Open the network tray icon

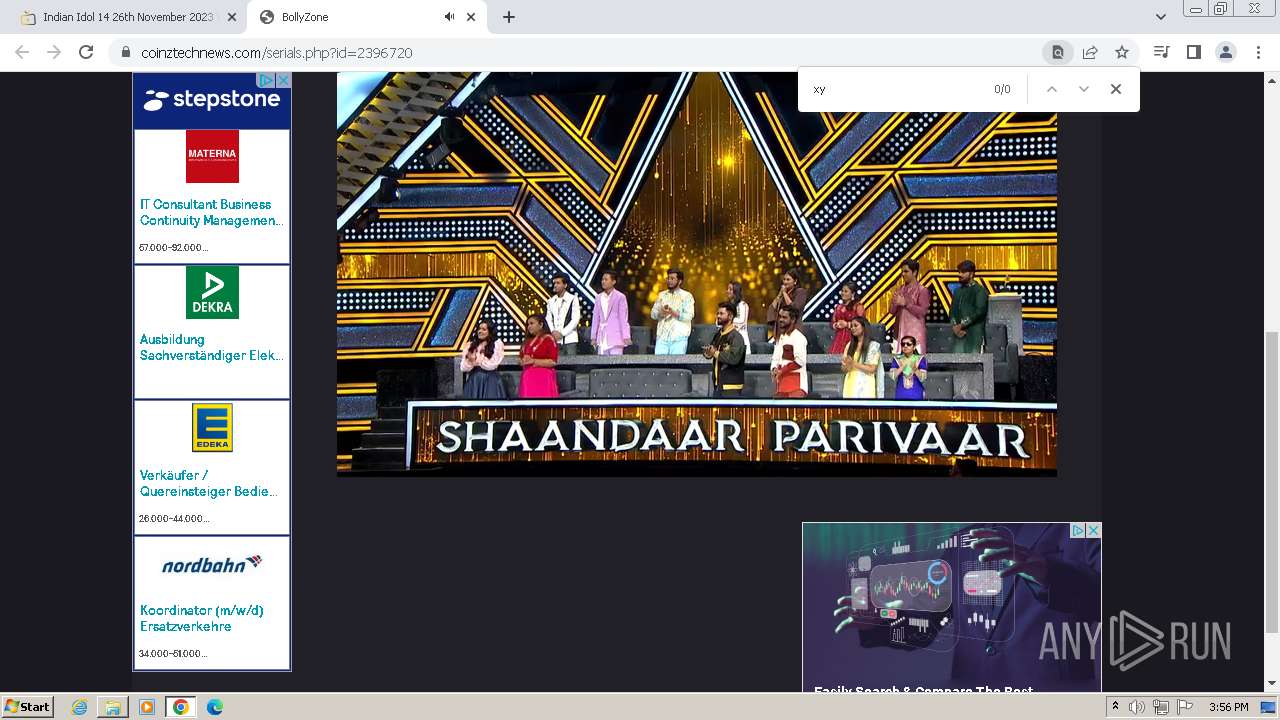tap(1161, 707)
